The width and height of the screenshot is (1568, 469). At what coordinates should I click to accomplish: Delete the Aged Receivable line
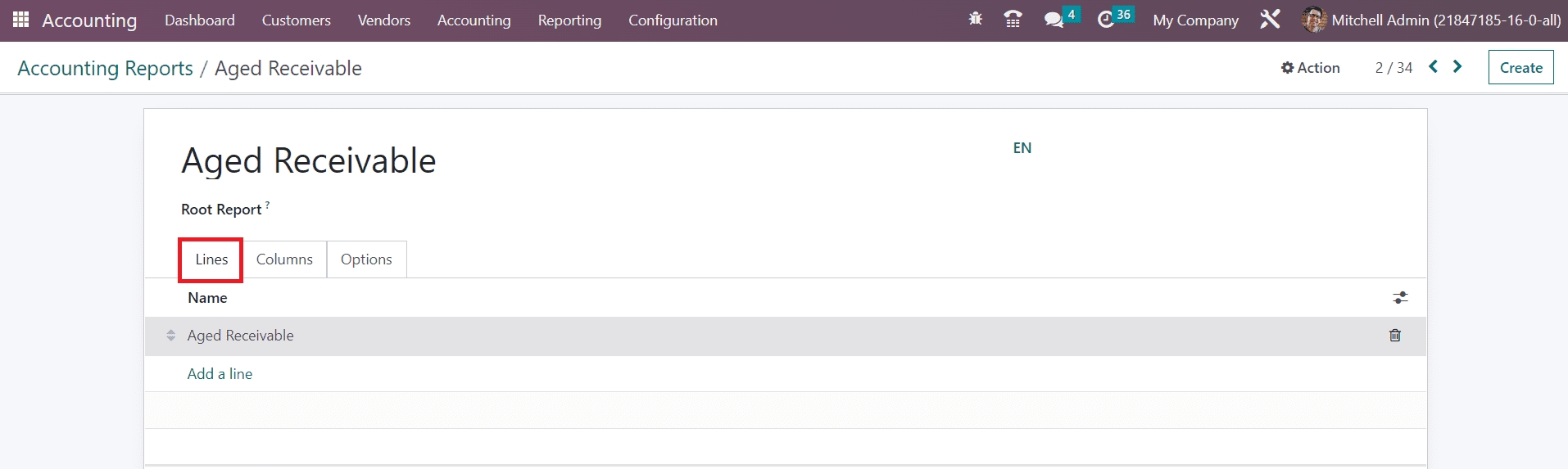tap(1394, 336)
